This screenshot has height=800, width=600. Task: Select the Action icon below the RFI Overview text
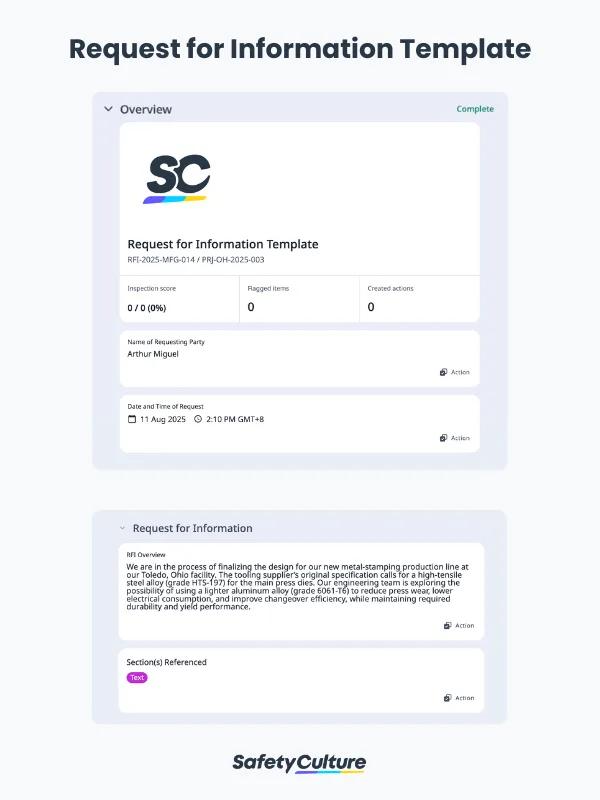pos(447,625)
